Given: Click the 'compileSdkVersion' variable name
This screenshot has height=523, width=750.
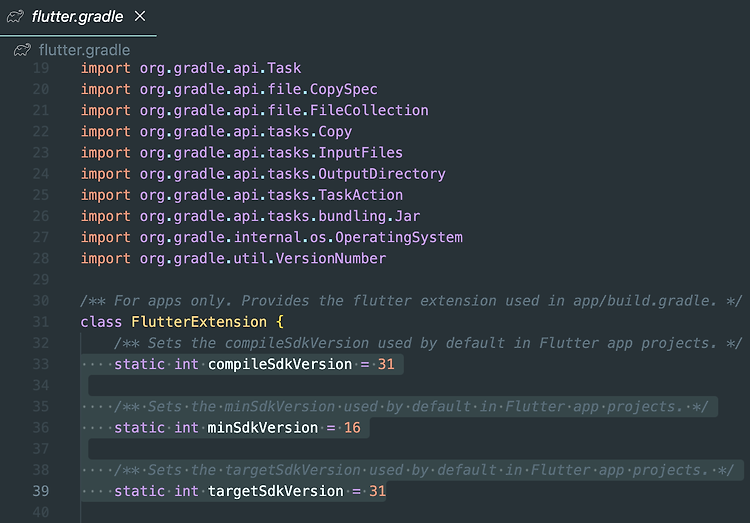Looking at the screenshot, I should (280, 364).
